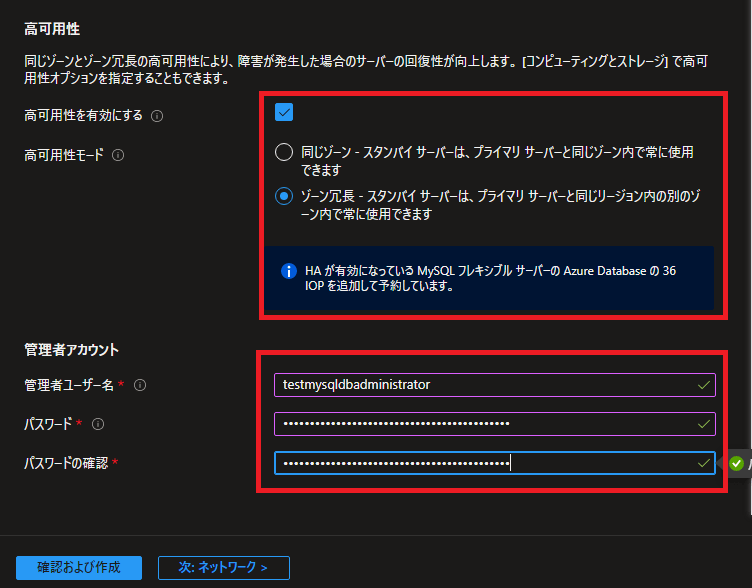Go to next step with 次: ネットワーク
Viewport: 752px width, 588px height.
(223, 567)
